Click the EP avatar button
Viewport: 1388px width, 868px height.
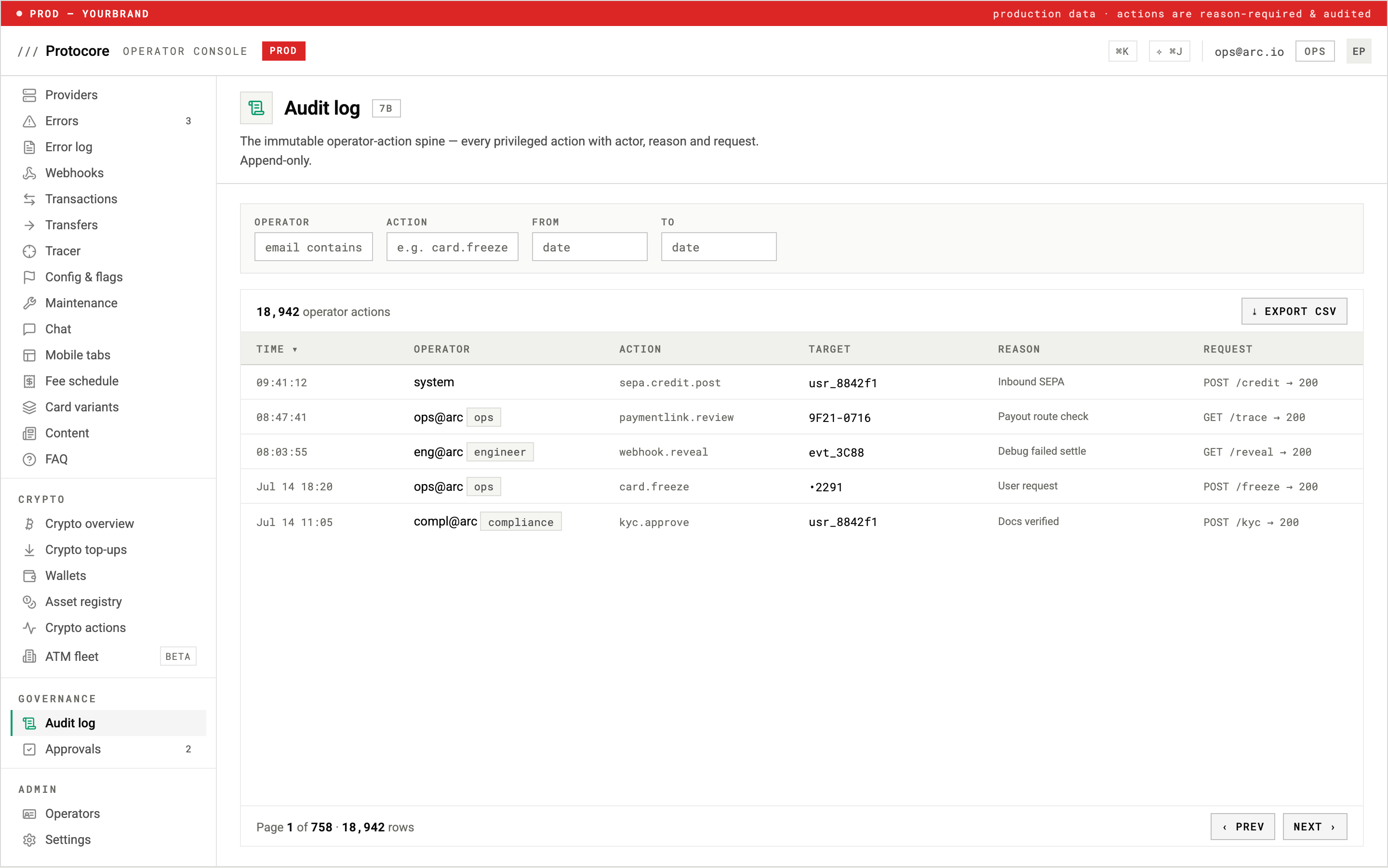tap(1359, 51)
